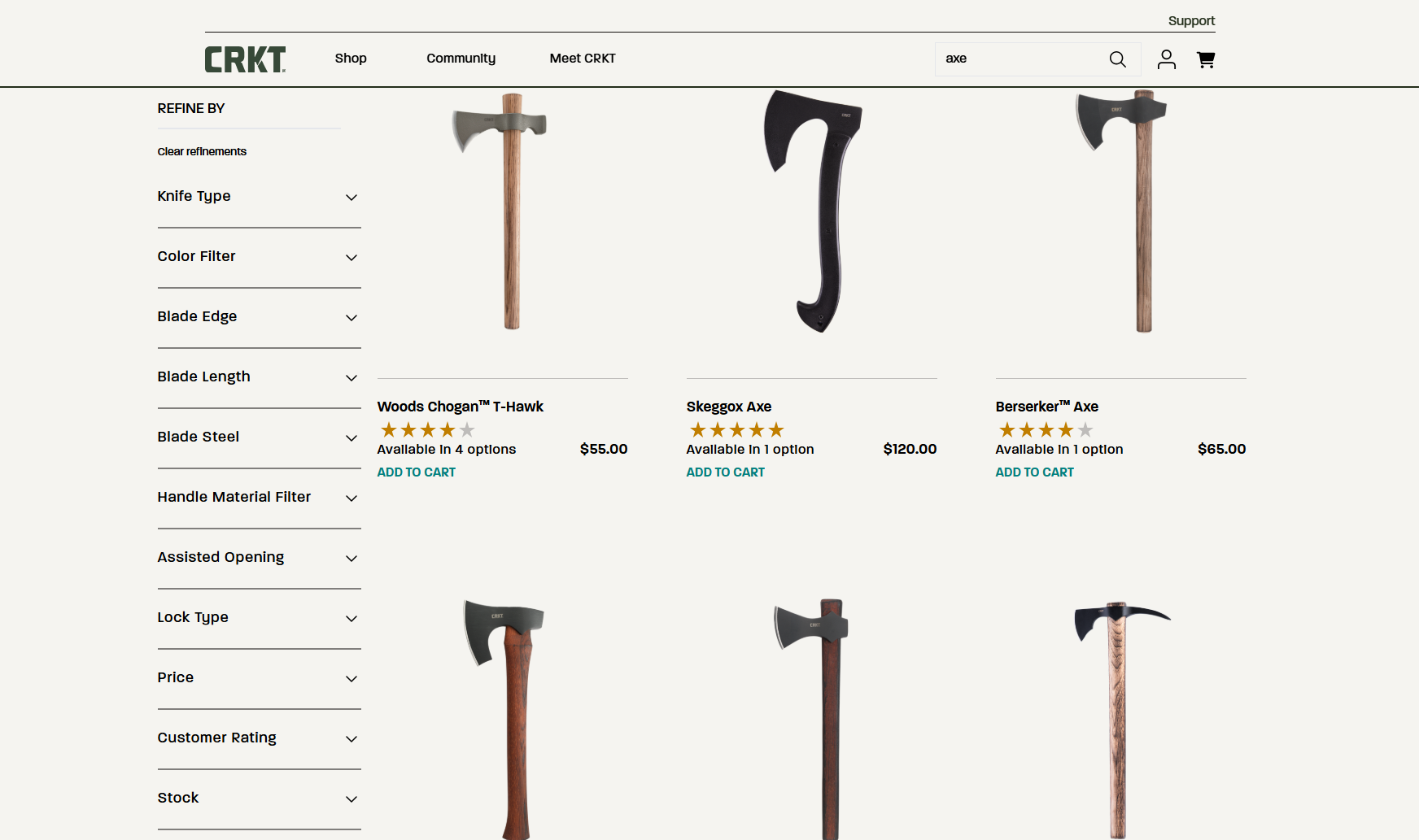Viewport: 1419px width, 840px height.
Task: Open the Shop menu
Action: tap(351, 59)
